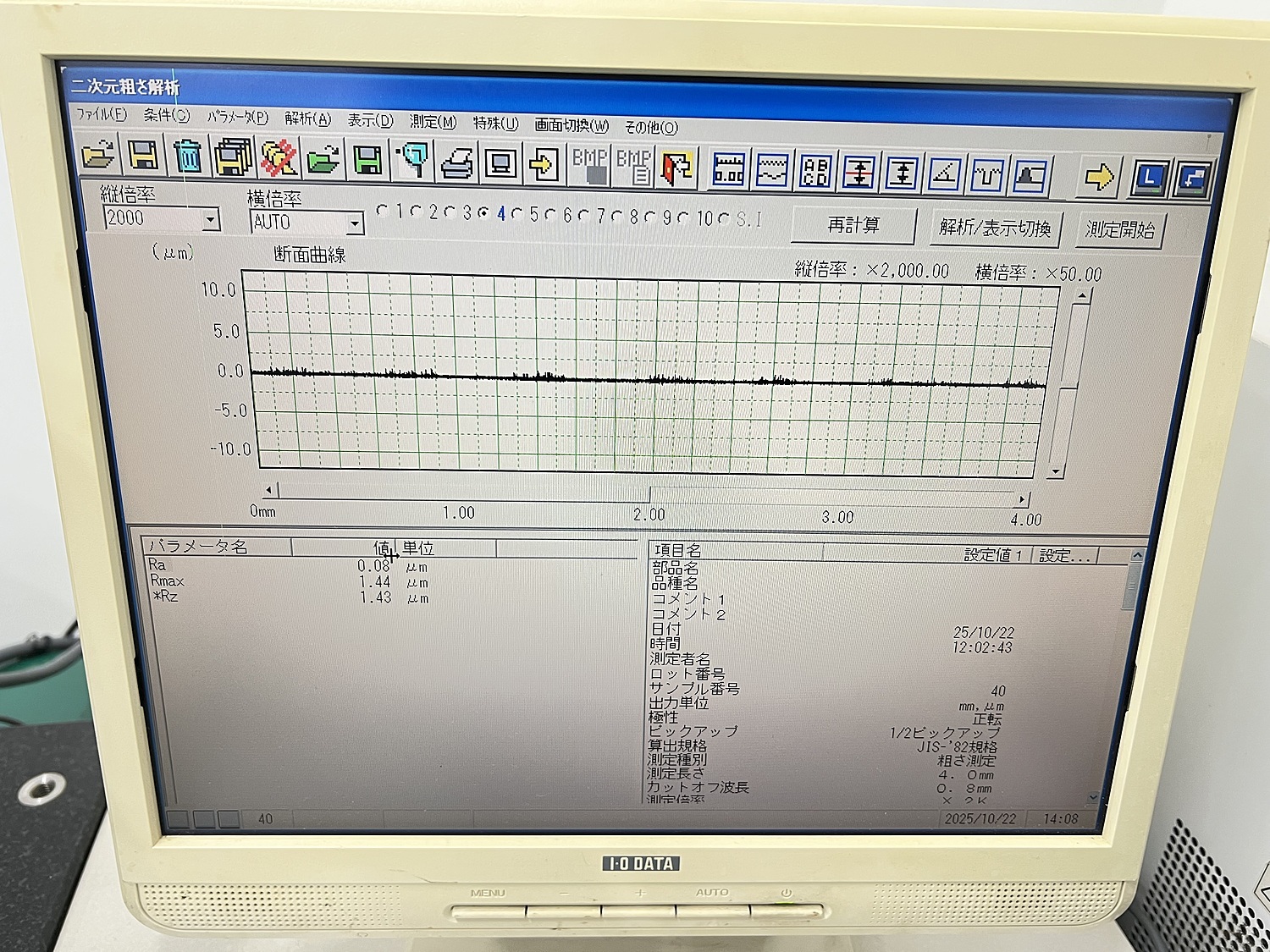The height and width of the screenshot is (952, 1270).
Task: Click the ABCD text display icon
Action: 815,172
